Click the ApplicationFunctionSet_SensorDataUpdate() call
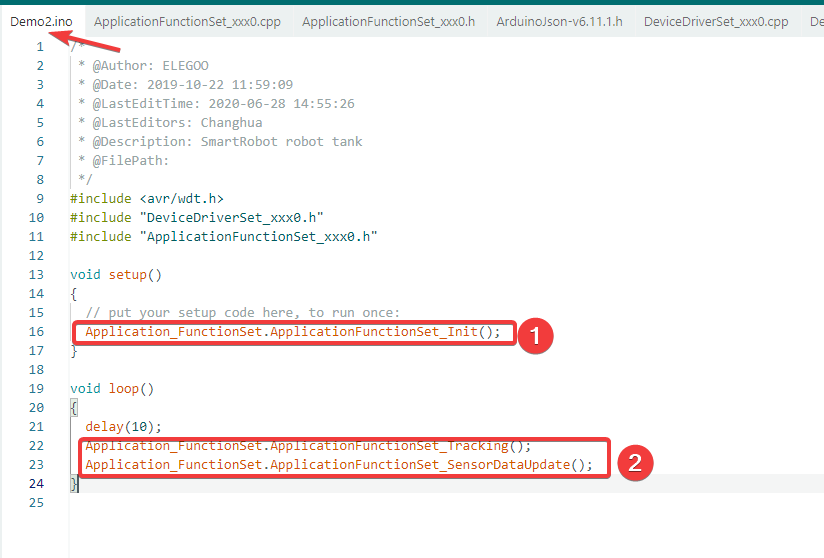 point(339,464)
